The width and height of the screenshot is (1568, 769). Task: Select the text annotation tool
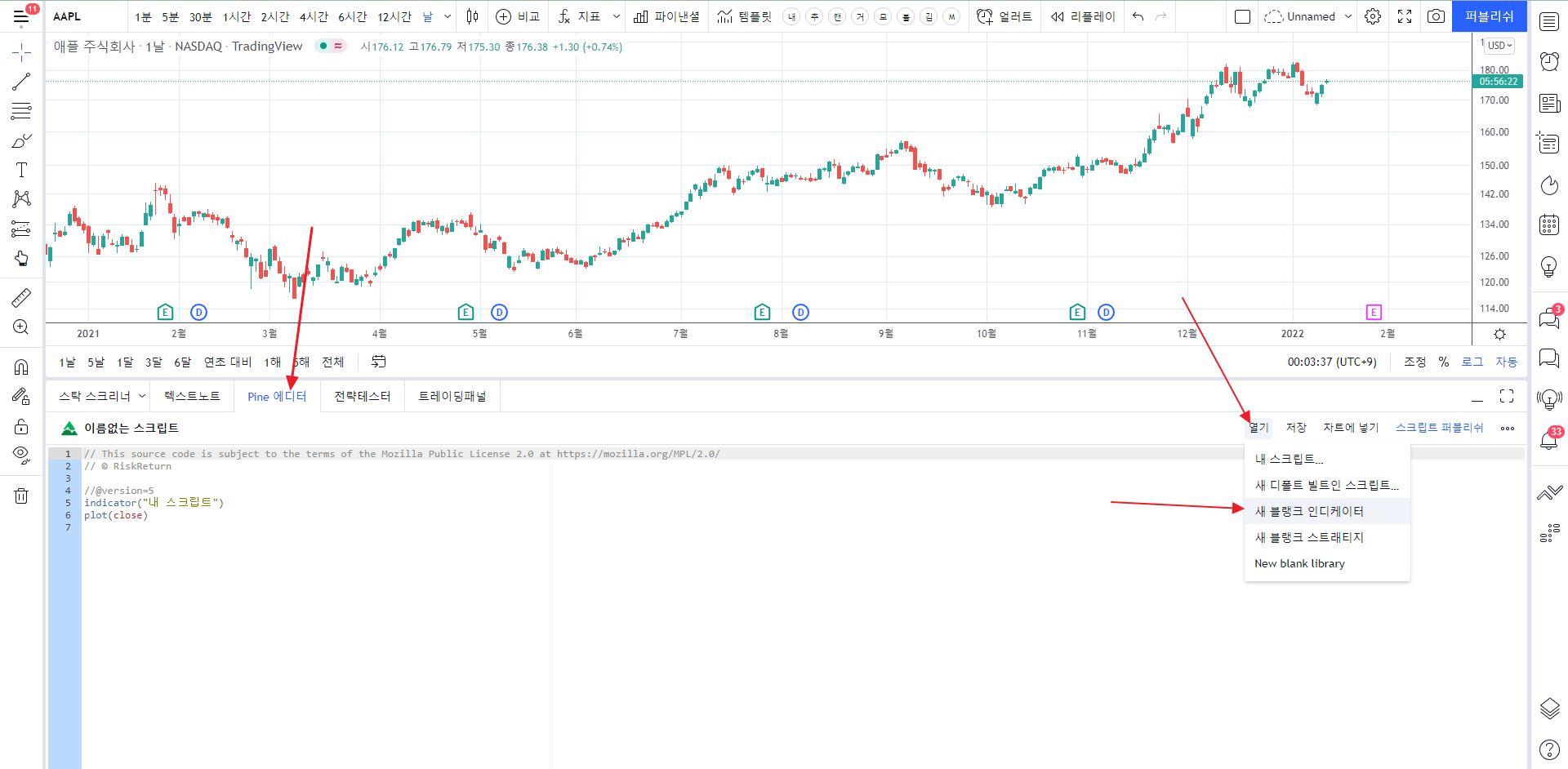[x=21, y=170]
